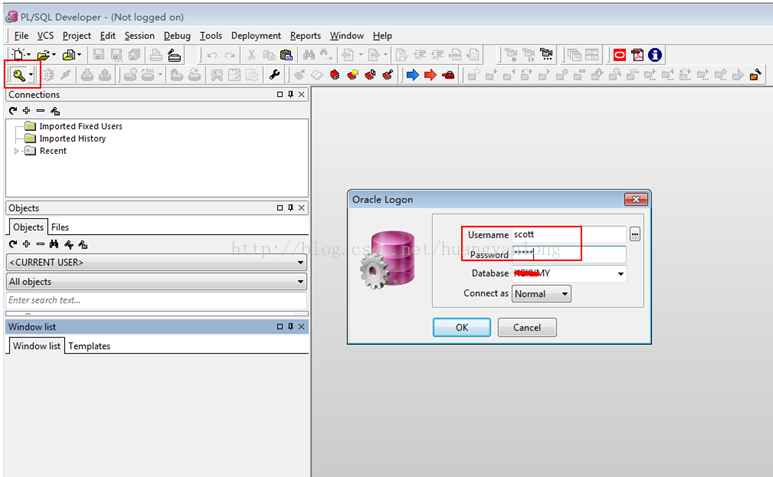
Task: Click the black movie camera macro icon
Action: pyautogui.click(x=546, y=55)
